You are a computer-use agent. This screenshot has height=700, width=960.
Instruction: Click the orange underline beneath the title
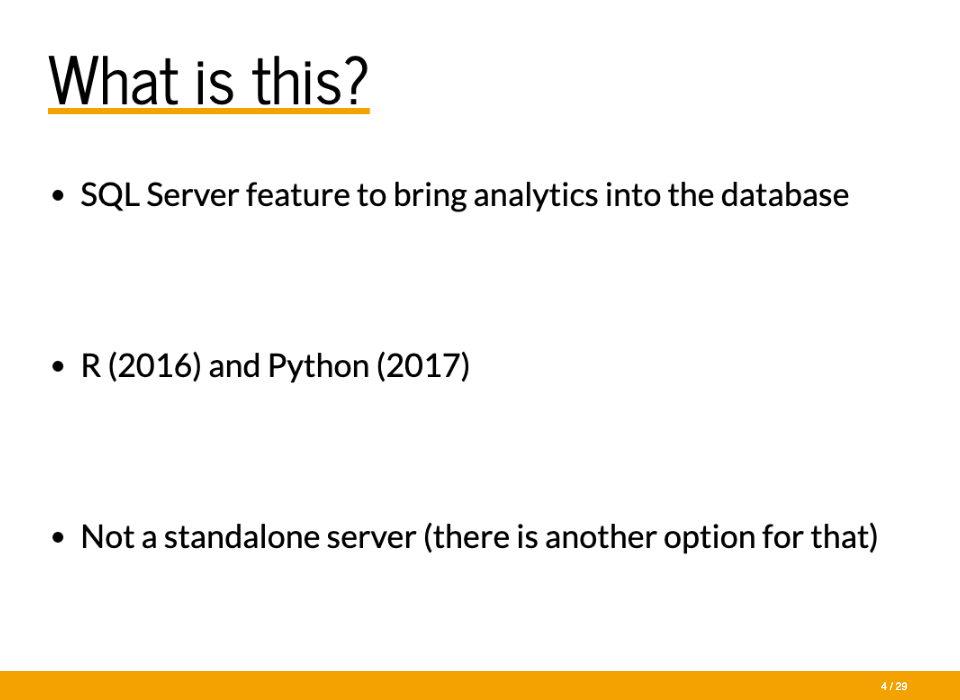209,111
